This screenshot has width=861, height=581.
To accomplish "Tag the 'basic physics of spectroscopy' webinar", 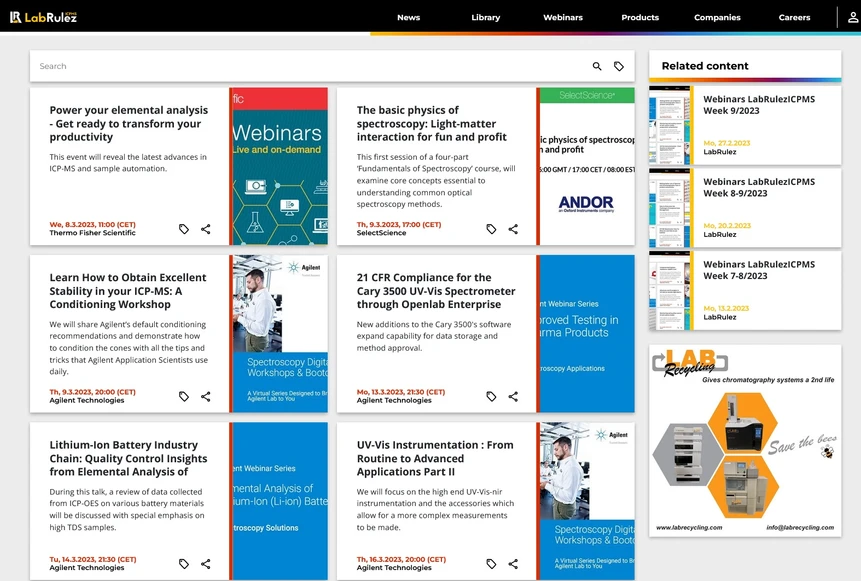I will click(491, 229).
